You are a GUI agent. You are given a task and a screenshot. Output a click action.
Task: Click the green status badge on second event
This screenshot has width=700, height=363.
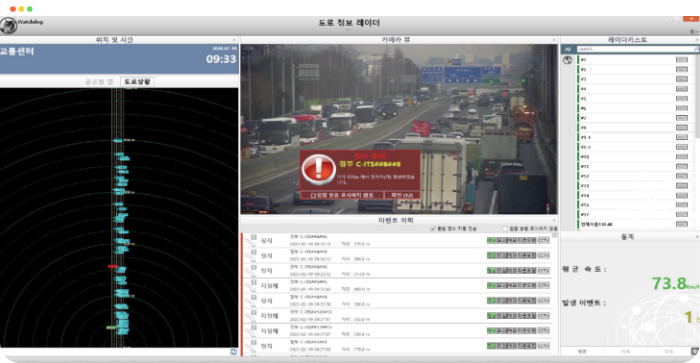click(x=491, y=255)
